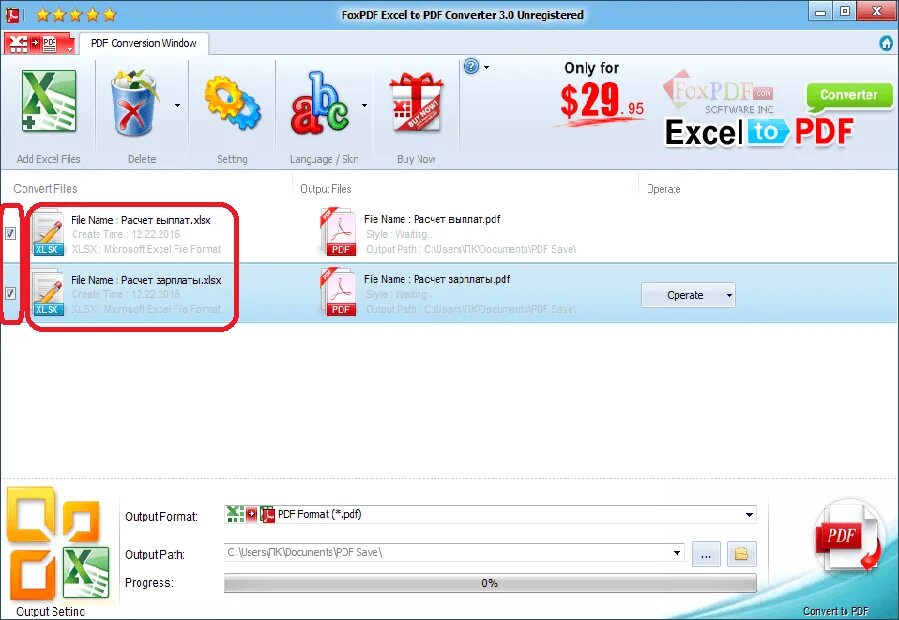Click the Language / Skin abc icon
Viewport: 899px width, 620px height.
[x=319, y=103]
